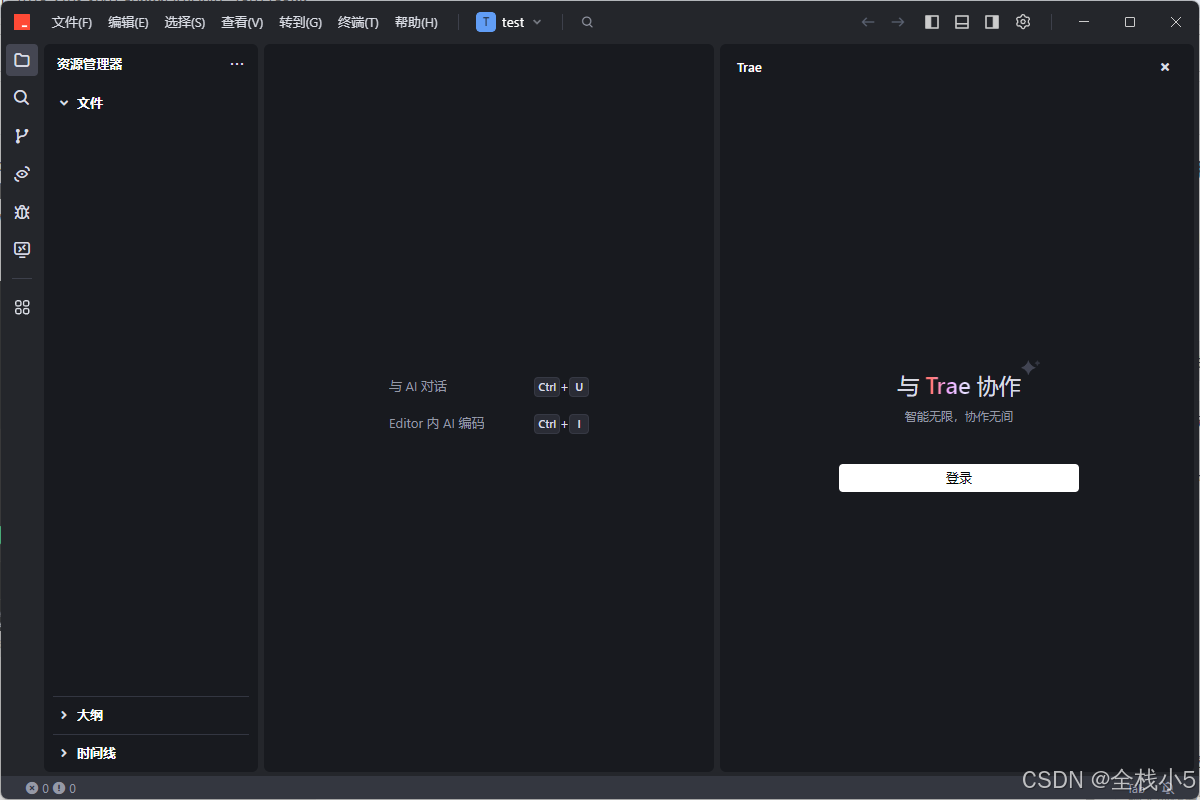This screenshot has height=800, width=1200.
Task: Open the Explorer icon in activity bar
Action: [22, 60]
